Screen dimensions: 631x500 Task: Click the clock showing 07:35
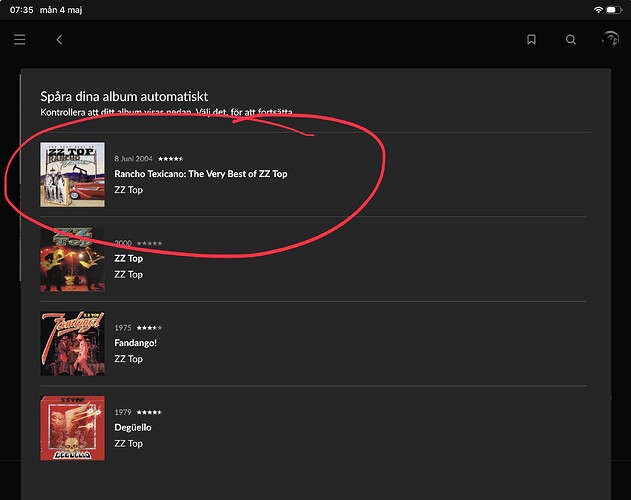pos(21,10)
